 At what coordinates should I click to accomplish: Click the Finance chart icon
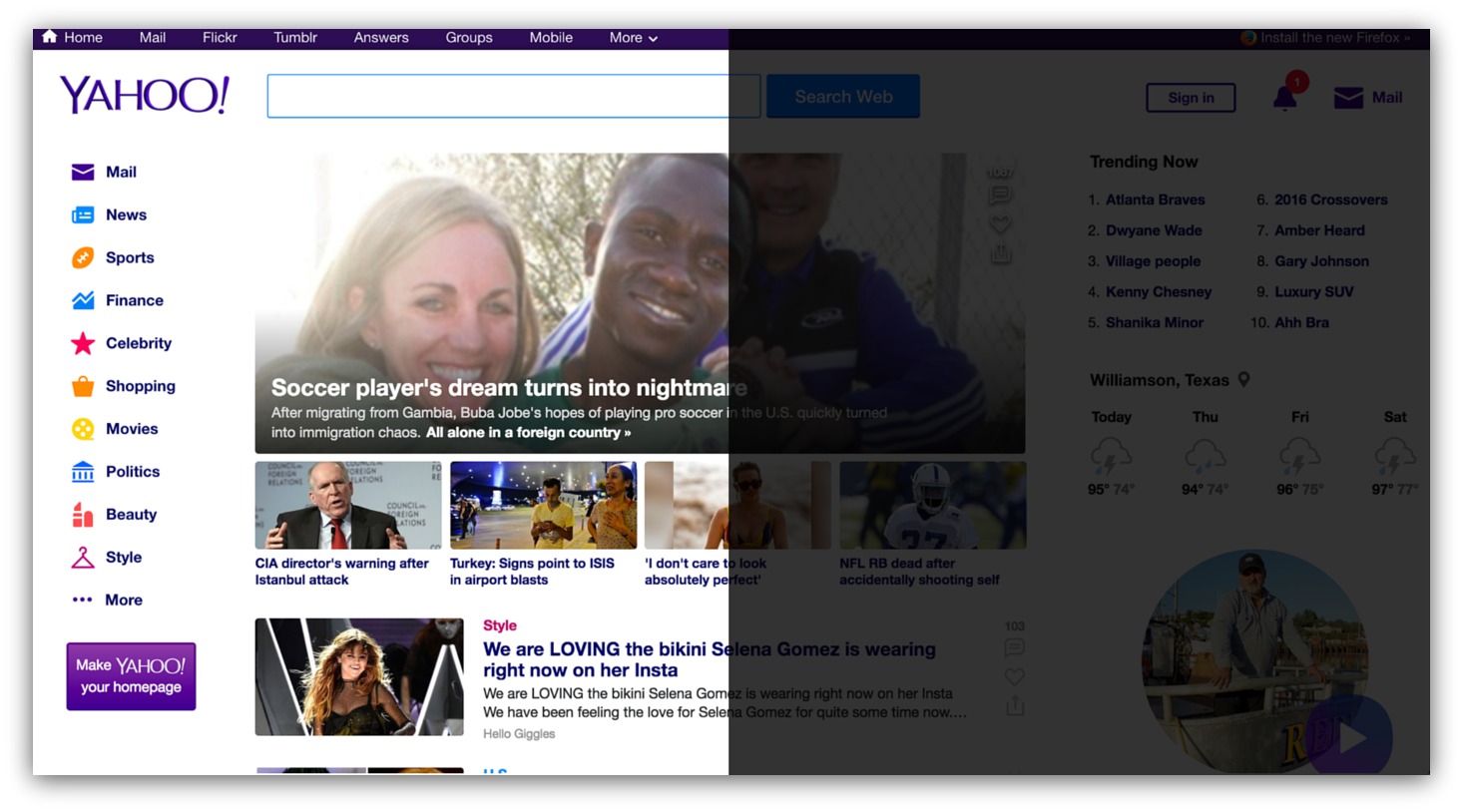click(x=83, y=300)
